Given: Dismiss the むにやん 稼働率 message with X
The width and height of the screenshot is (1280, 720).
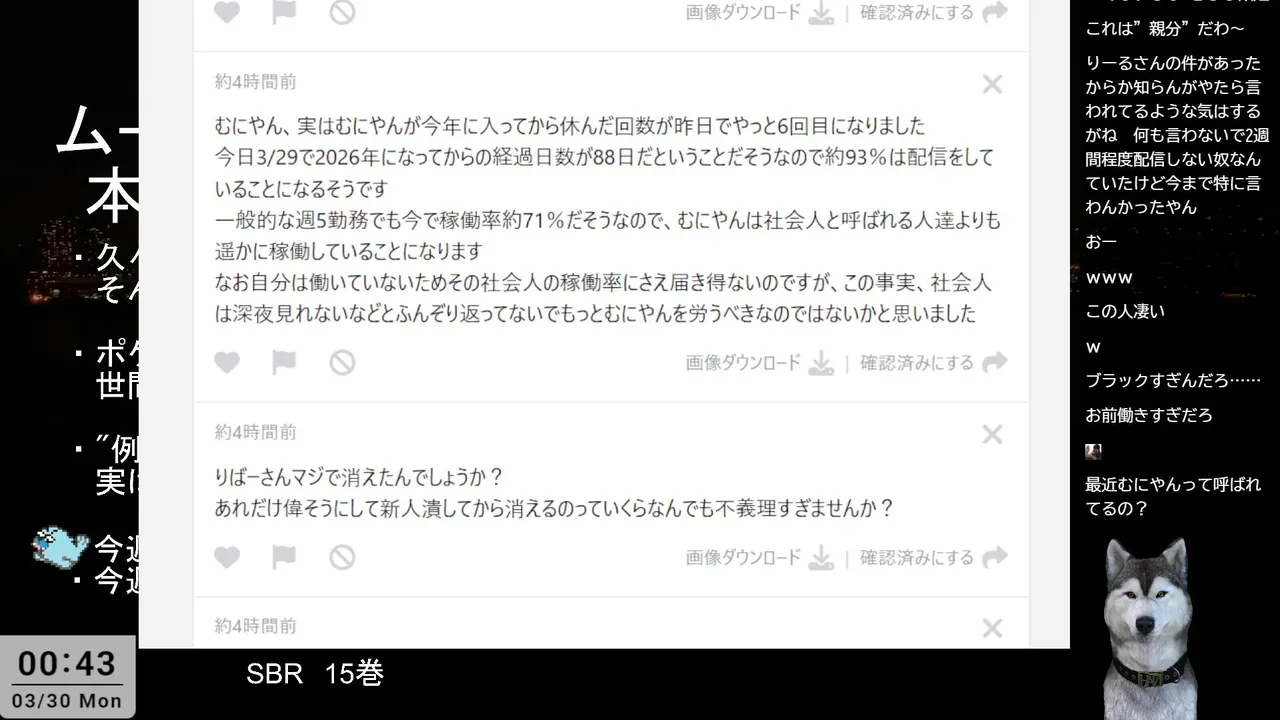Looking at the screenshot, I should point(992,84).
